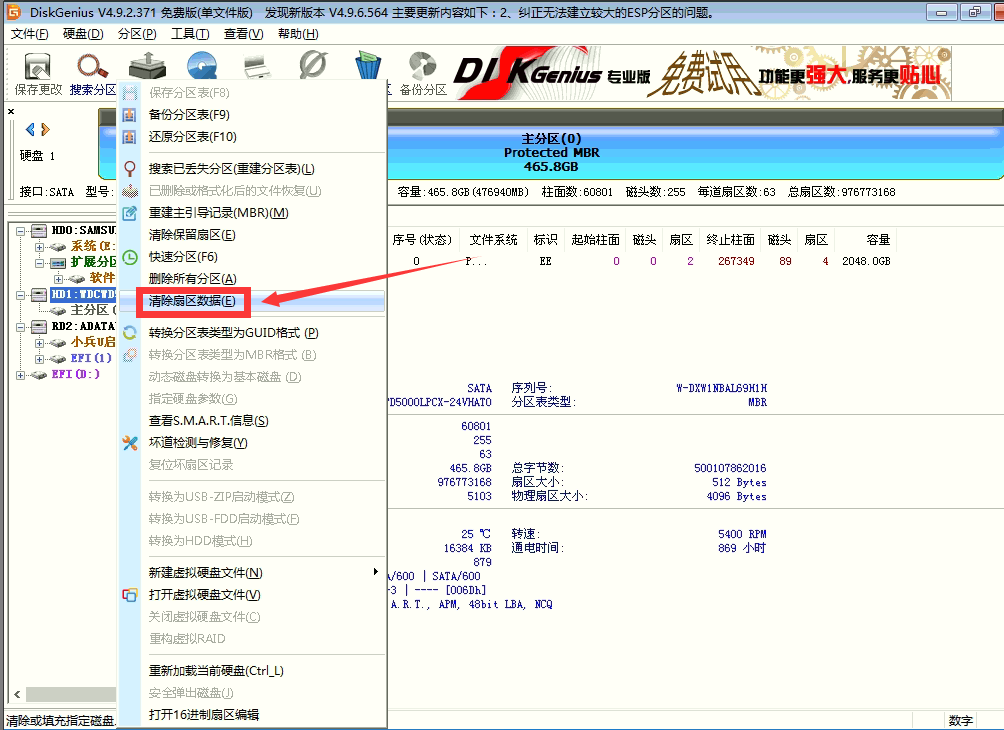Click the green clock icon beside 快速分区
The width and height of the screenshot is (1004, 730).
(x=131, y=257)
